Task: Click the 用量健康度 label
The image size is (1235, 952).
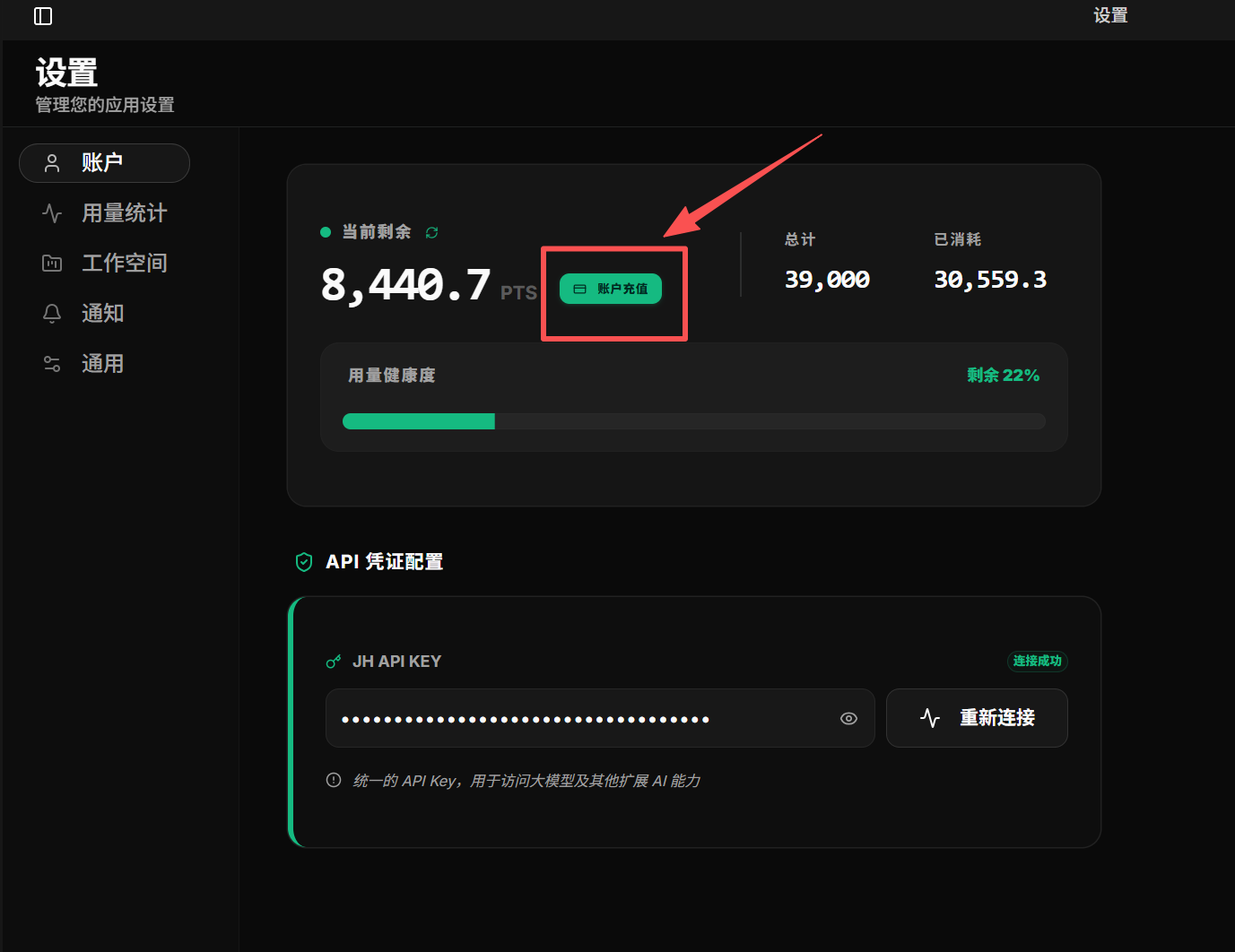Action: (392, 376)
